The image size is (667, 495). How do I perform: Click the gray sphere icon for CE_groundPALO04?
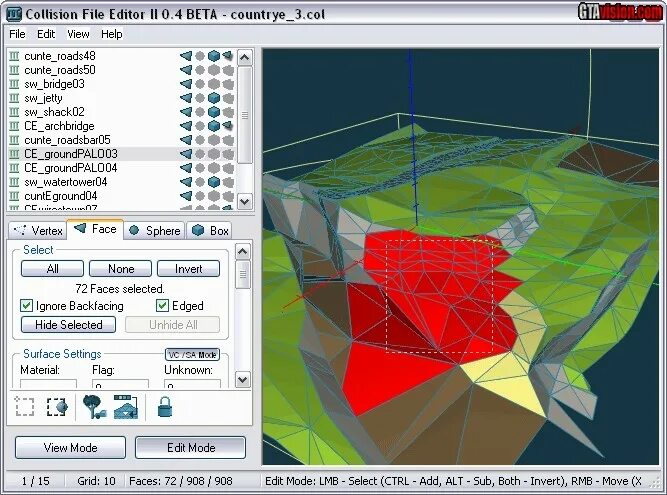pyautogui.click(x=200, y=168)
